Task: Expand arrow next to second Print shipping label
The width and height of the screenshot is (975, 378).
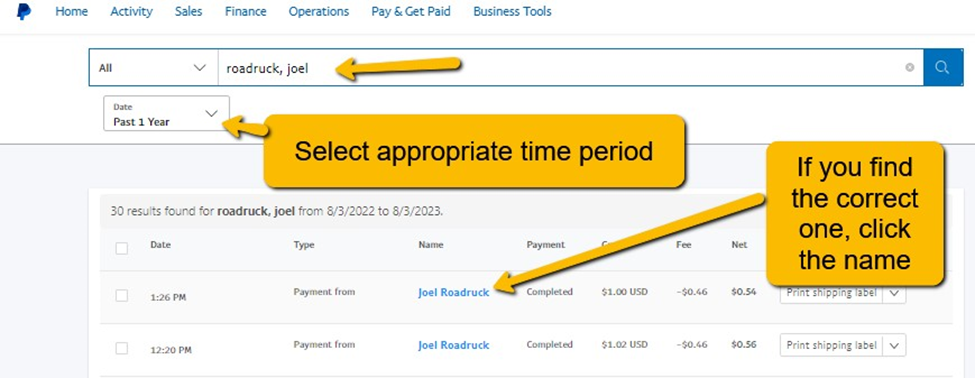Action: [x=894, y=345]
